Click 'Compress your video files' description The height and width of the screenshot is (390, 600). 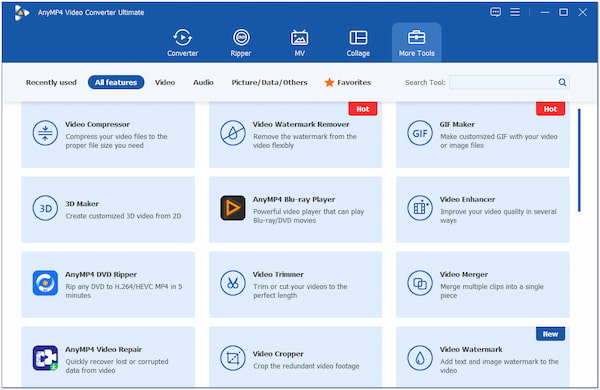(116, 141)
